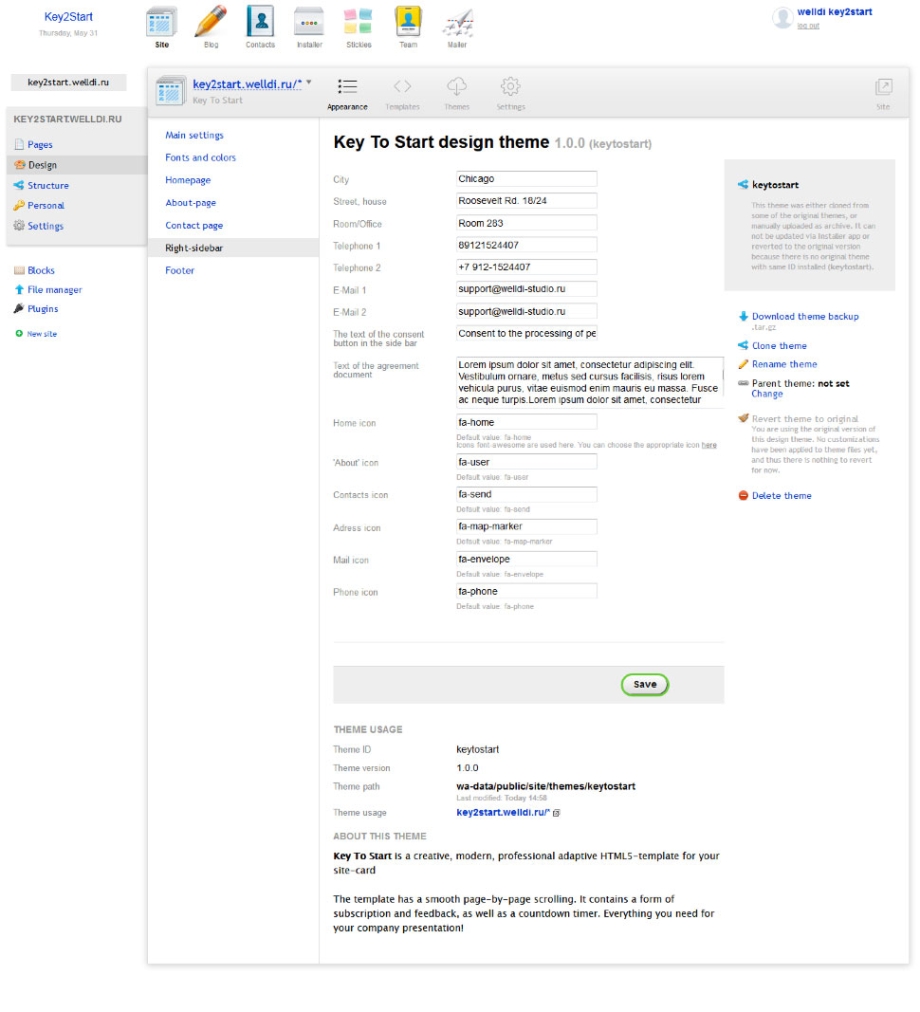This screenshot has height=1012, width=920.
Task: Expand the key2start.welldi.ru site dropdown
Action: tap(309, 83)
